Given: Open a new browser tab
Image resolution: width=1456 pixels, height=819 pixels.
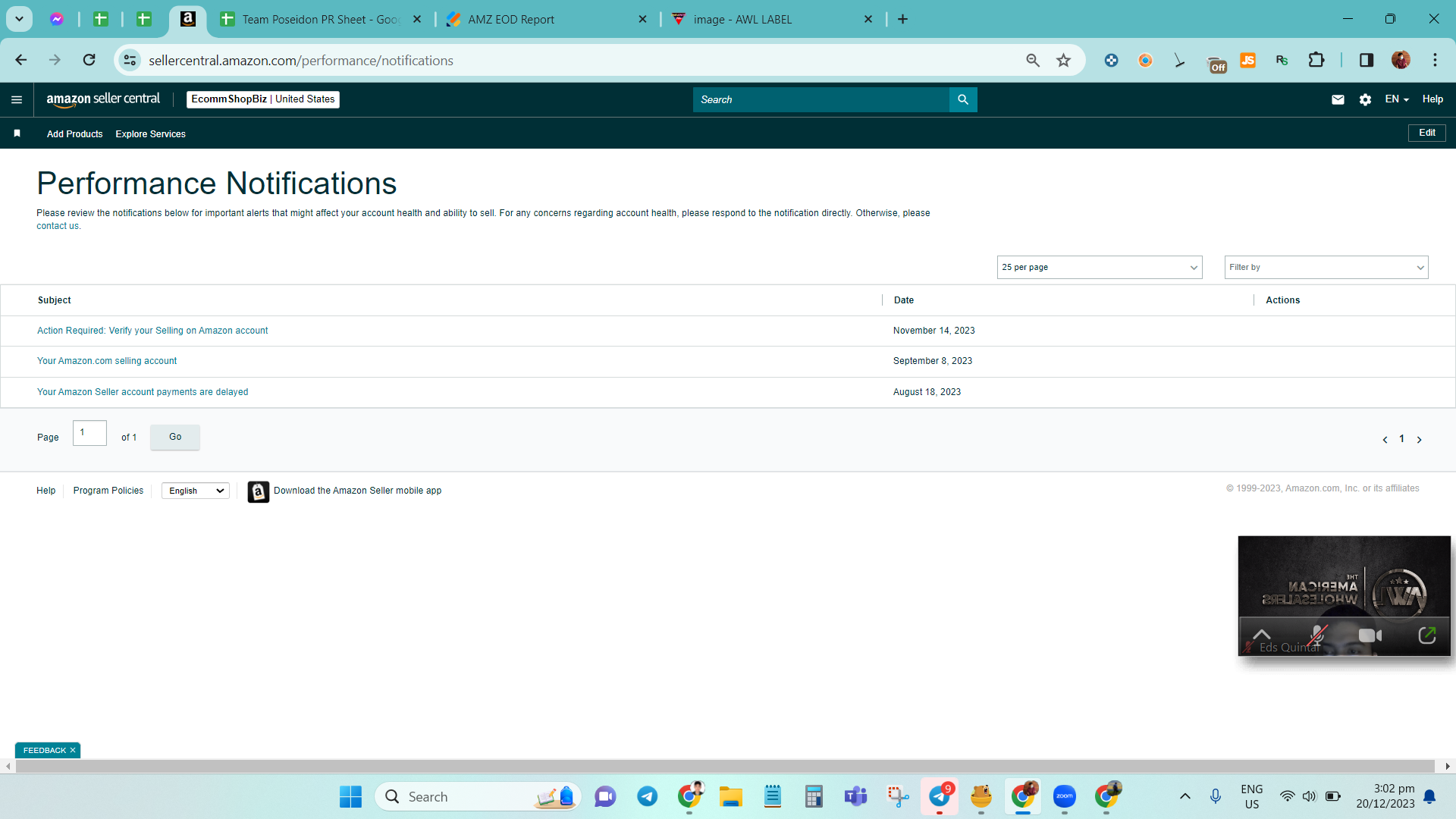Looking at the screenshot, I should (902, 19).
